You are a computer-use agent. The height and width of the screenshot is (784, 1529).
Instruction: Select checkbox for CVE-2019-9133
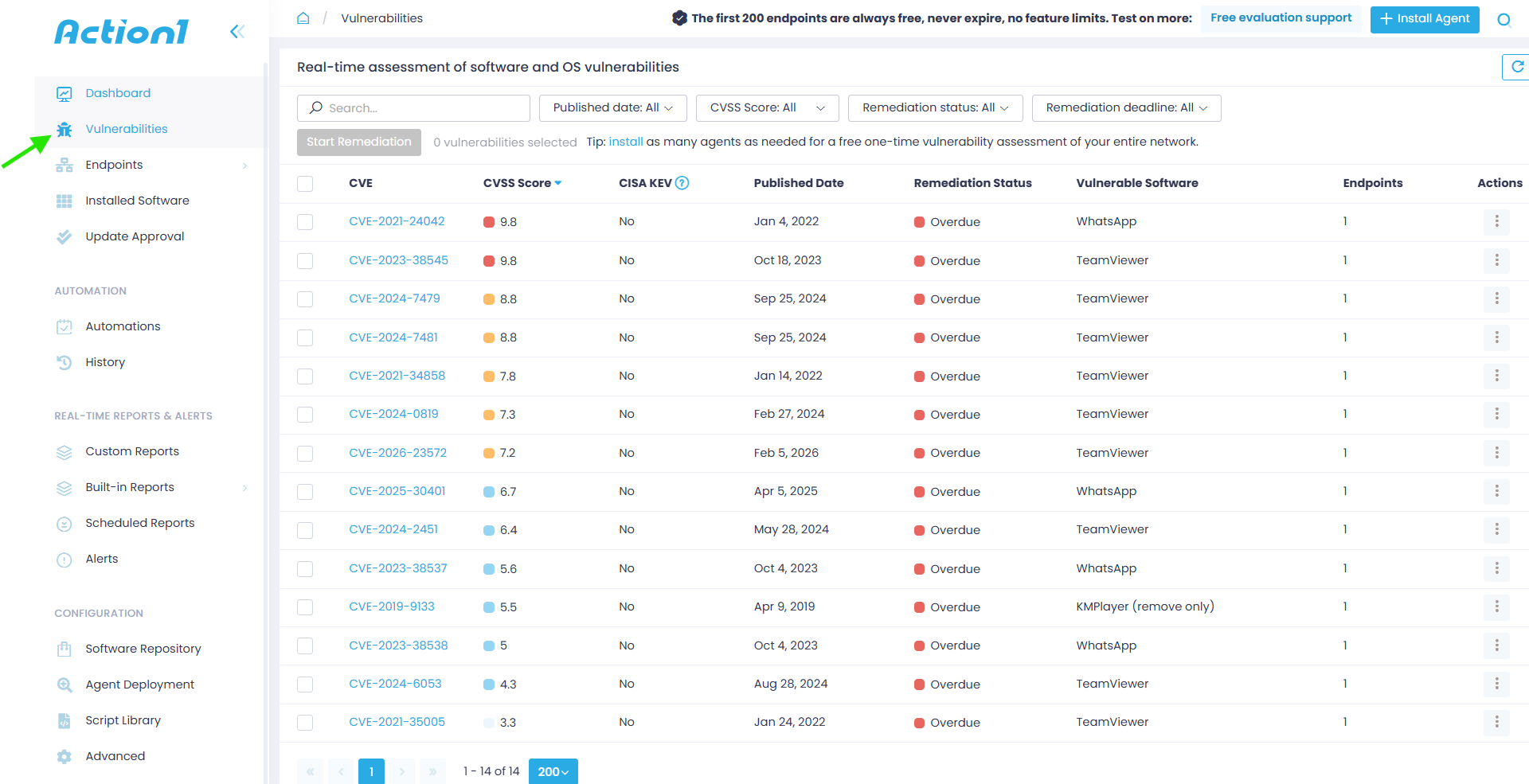tap(305, 607)
